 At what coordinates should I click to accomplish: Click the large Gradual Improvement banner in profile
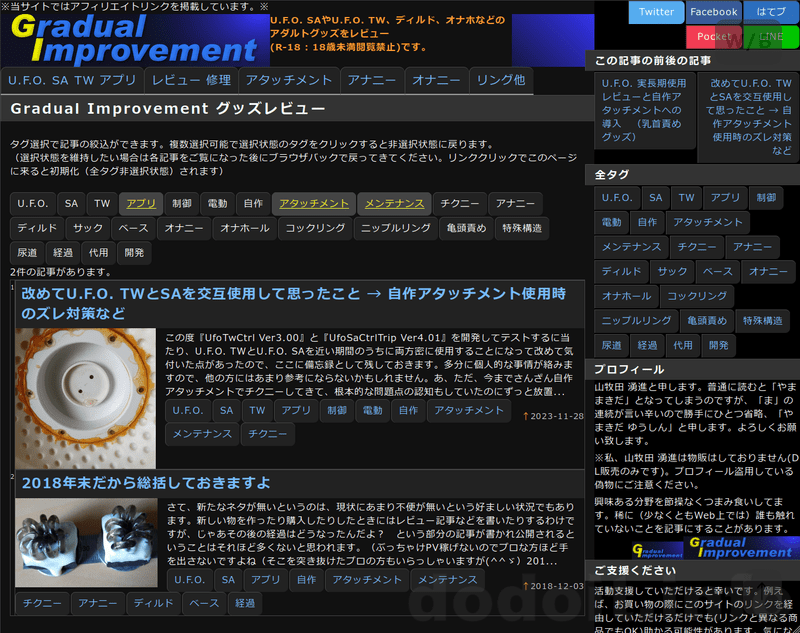click(x=742, y=547)
